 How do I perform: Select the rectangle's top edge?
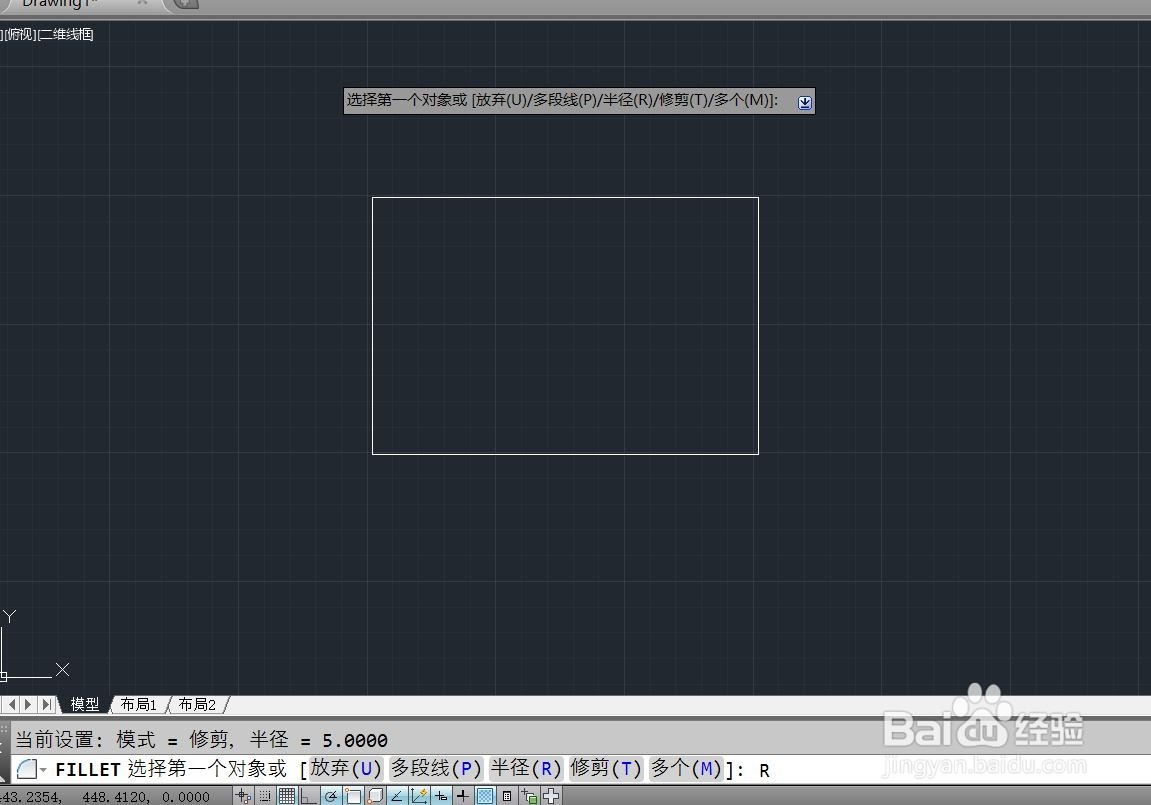[x=565, y=197]
